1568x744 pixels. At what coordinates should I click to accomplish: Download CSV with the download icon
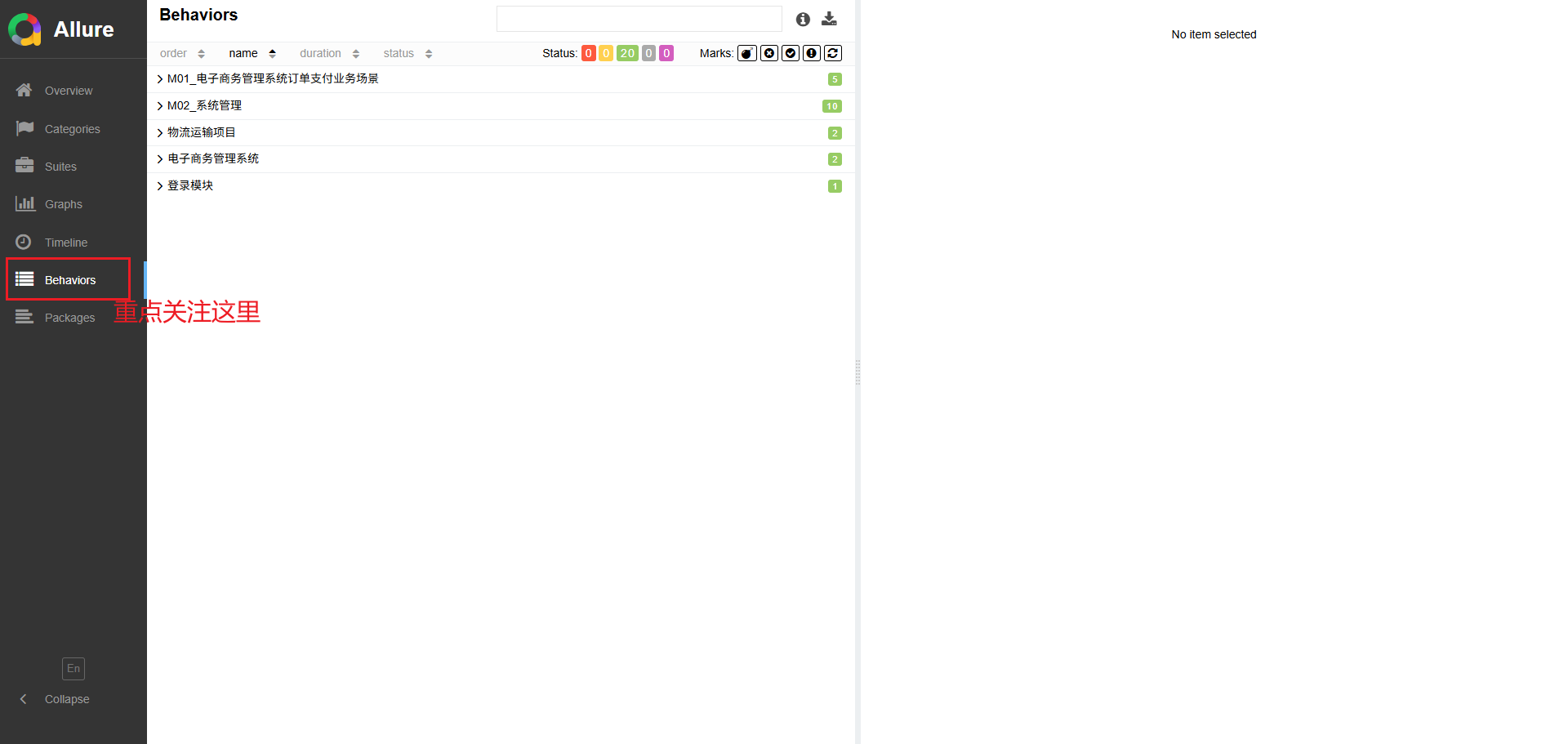click(x=830, y=19)
